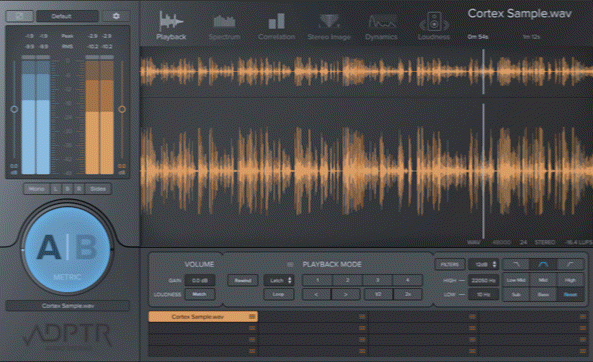Toggle the Loop button
This screenshot has height=362, width=593.
(279, 294)
